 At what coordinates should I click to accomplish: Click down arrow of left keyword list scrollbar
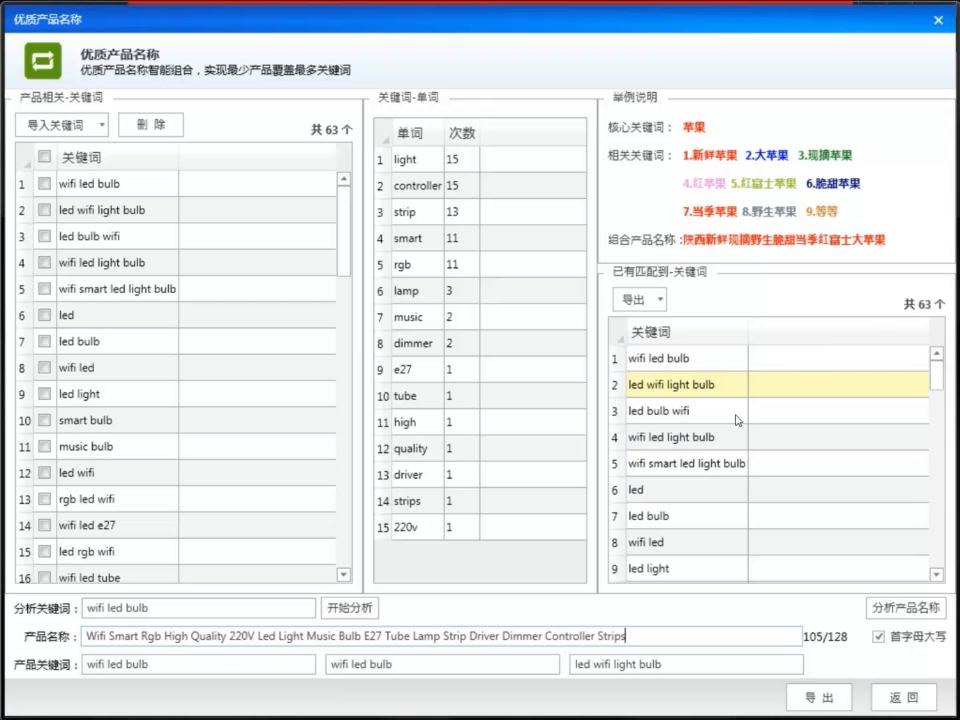pyautogui.click(x=343, y=574)
